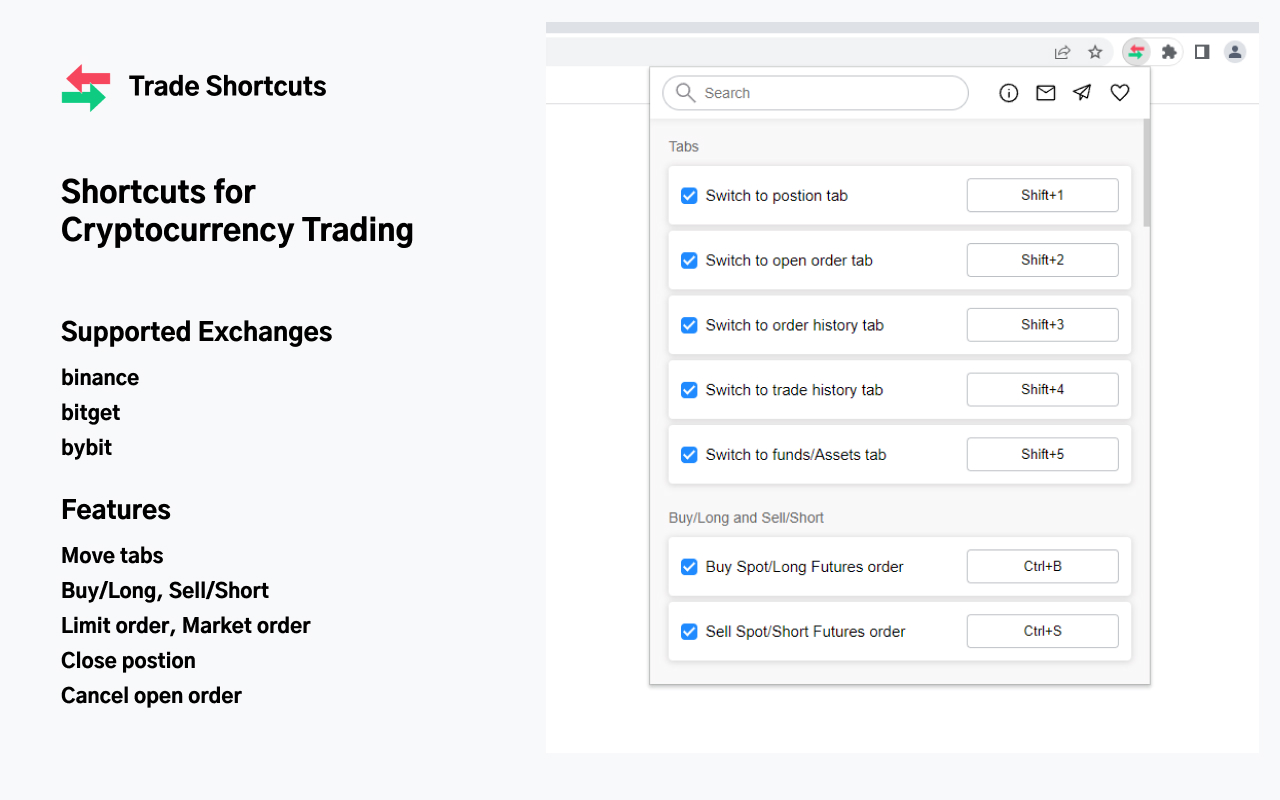
Task: Toggle the browser side panel icon
Action: (1202, 52)
